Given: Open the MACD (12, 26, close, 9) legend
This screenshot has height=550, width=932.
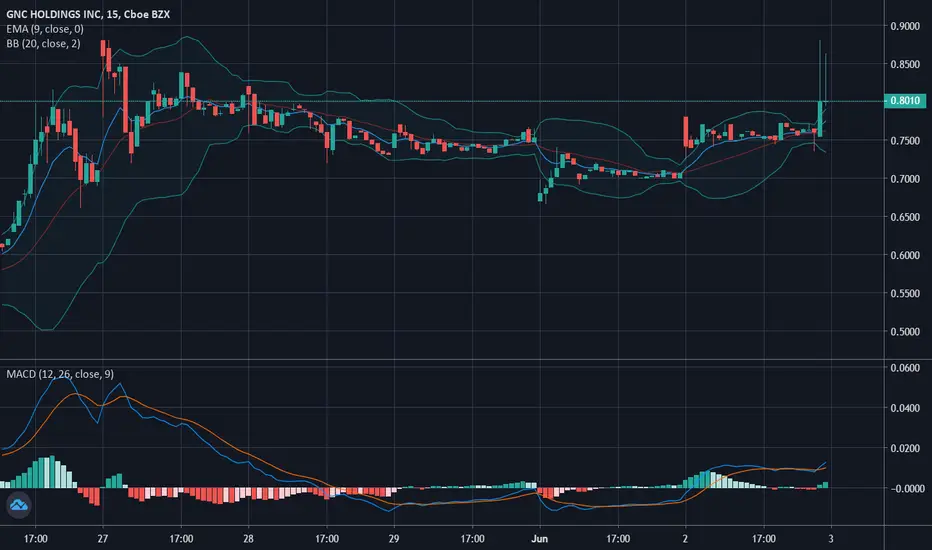Looking at the screenshot, I should point(60,374).
